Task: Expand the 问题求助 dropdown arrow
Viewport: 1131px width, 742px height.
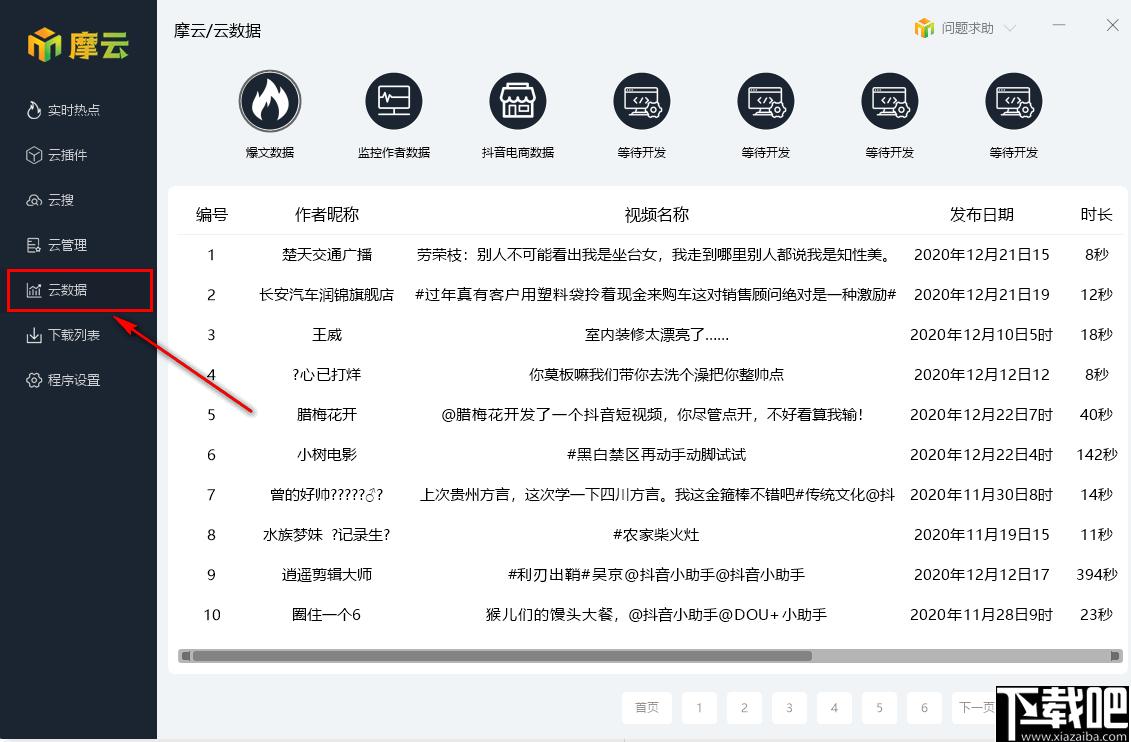Action: pyautogui.click(x=1010, y=29)
